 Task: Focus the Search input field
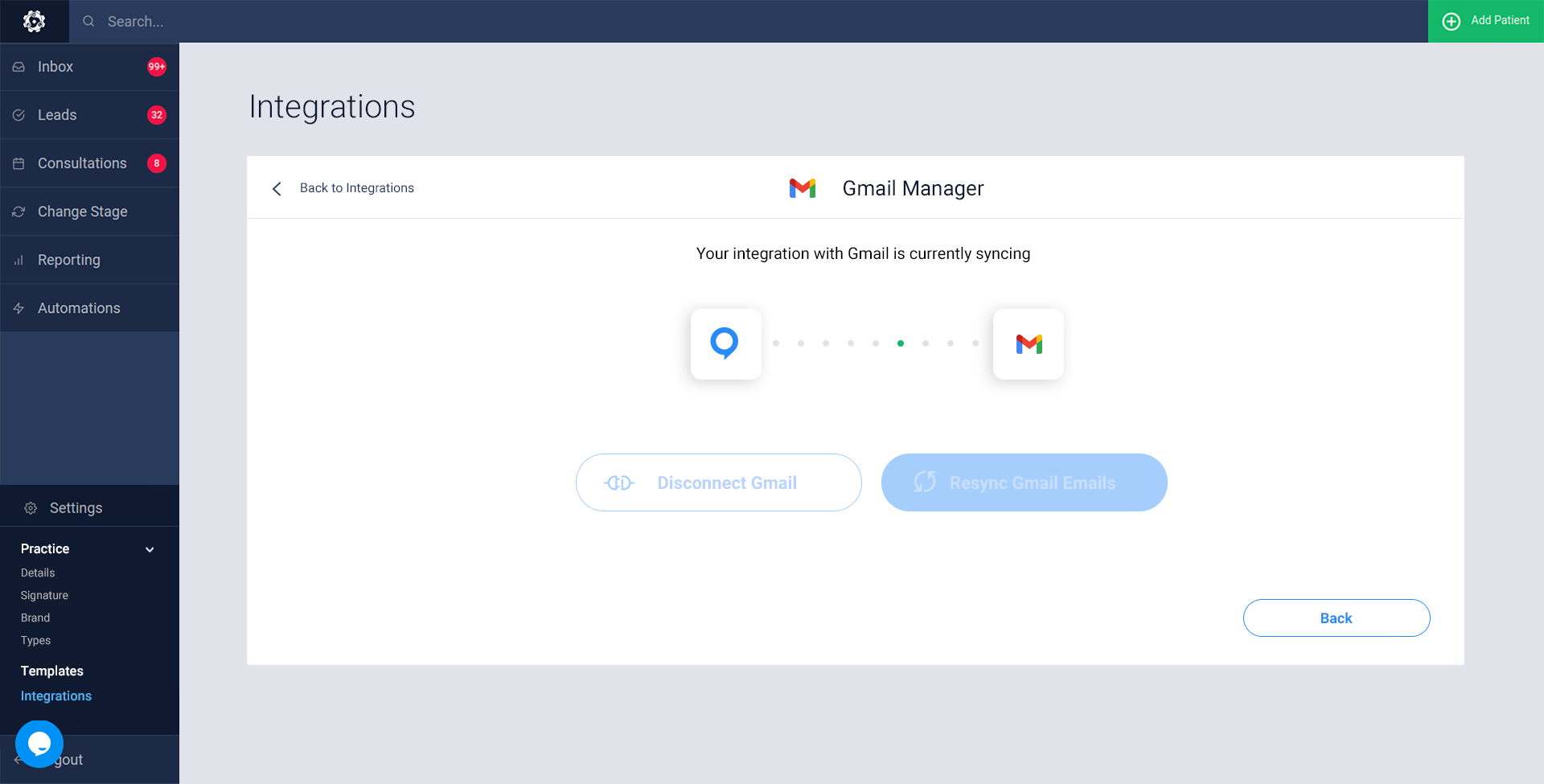[748, 21]
